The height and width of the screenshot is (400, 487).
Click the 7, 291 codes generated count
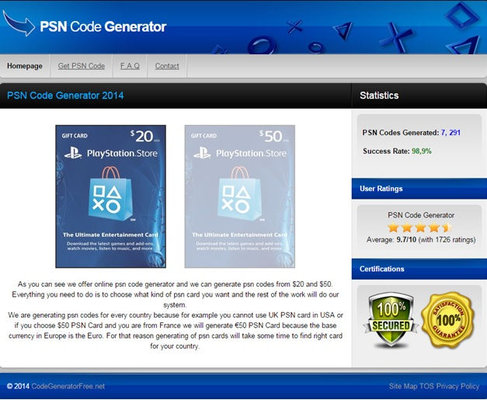(451, 133)
